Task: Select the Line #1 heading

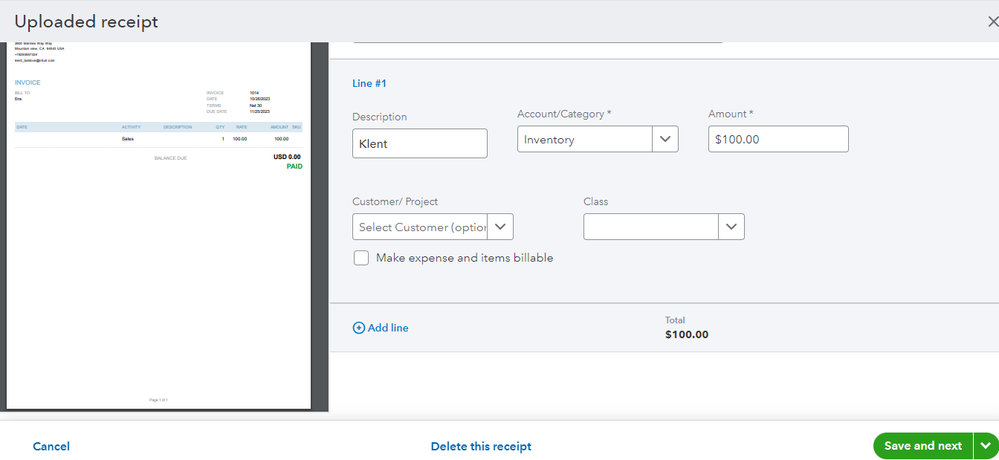Action: click(x=372, y=83)
